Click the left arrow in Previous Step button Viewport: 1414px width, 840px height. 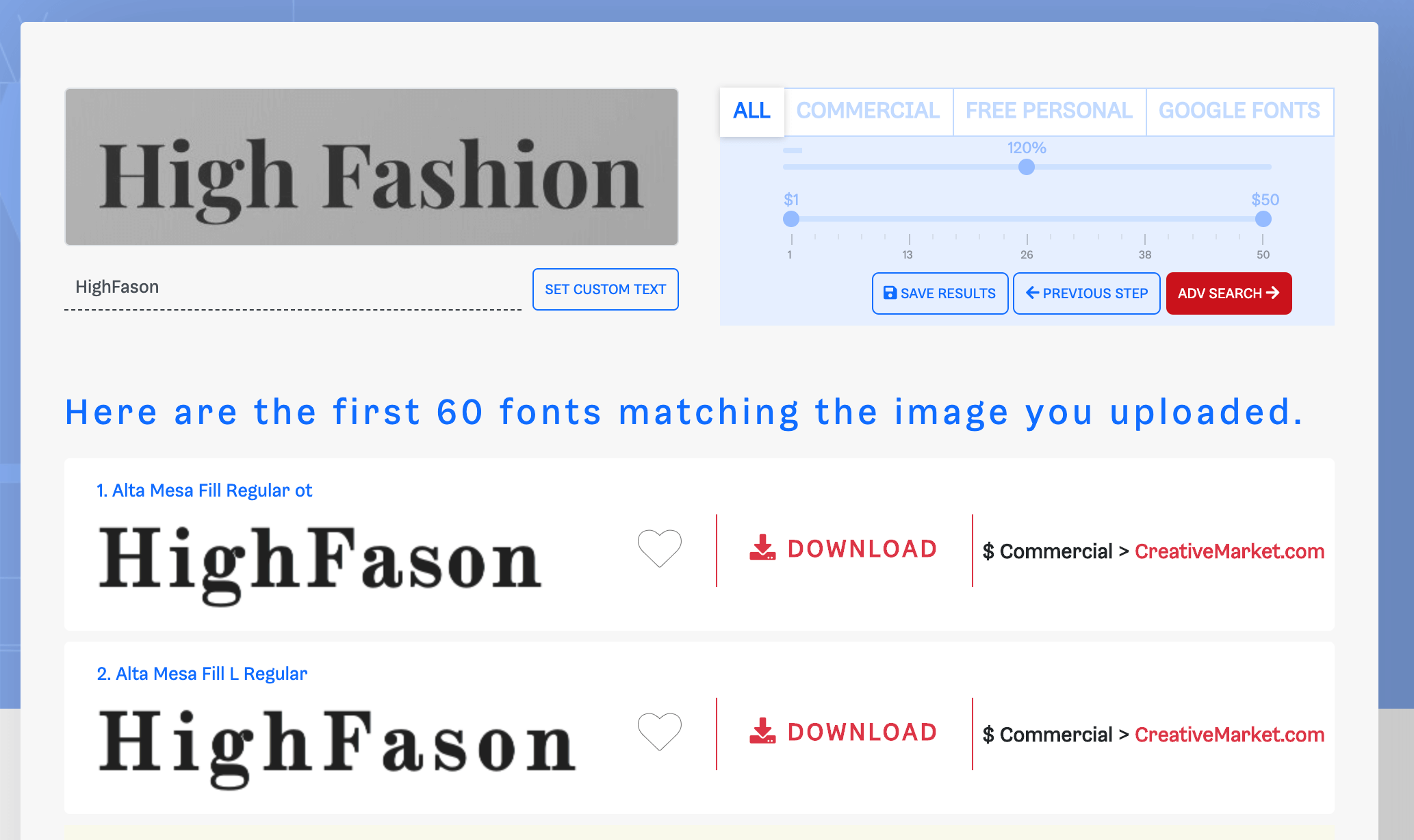pos(1033,293)
